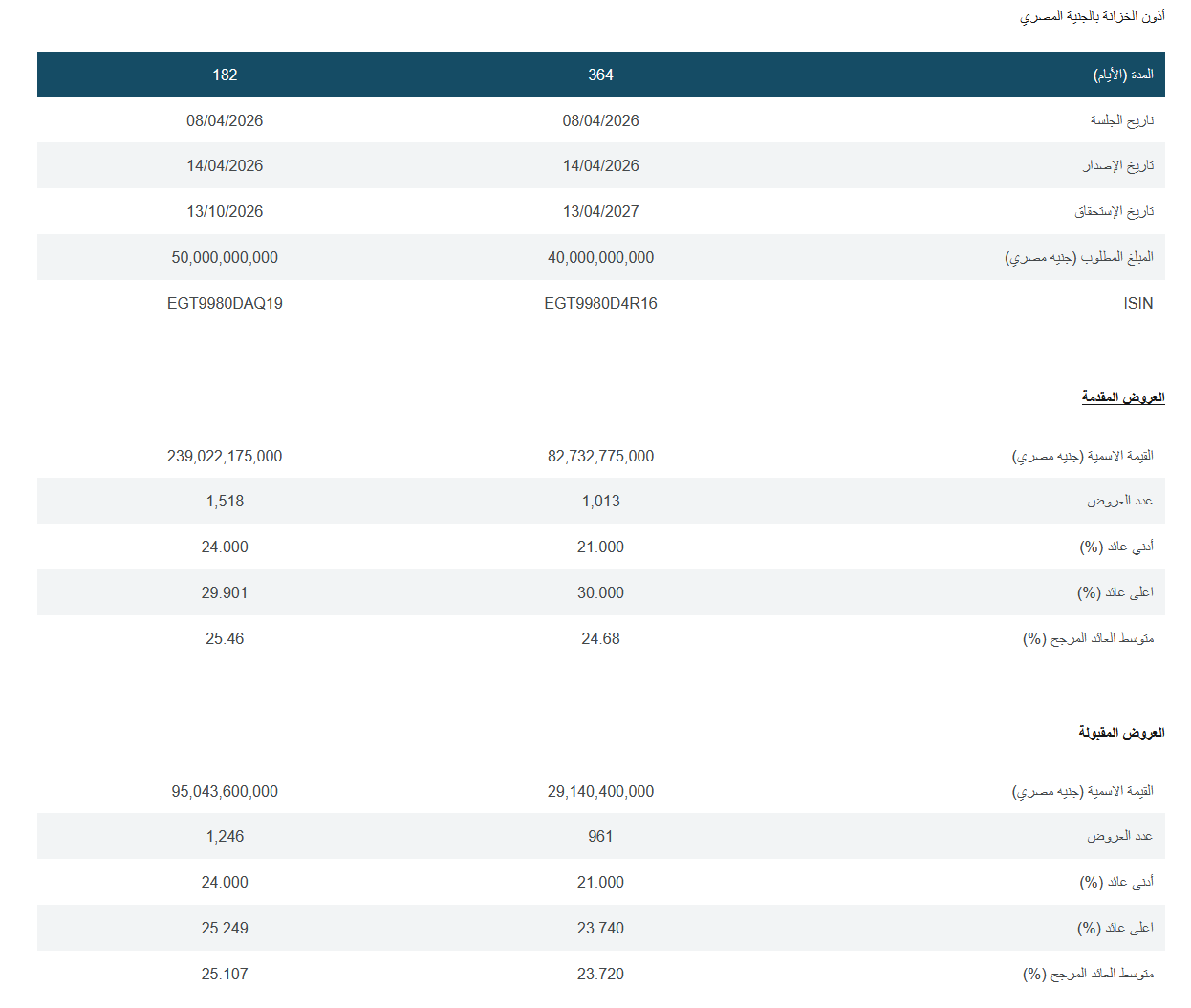The image size is (1191, 1008).
Task: Click accepted nominal value 29,140,400,000
Action: (x=600, y=791)
